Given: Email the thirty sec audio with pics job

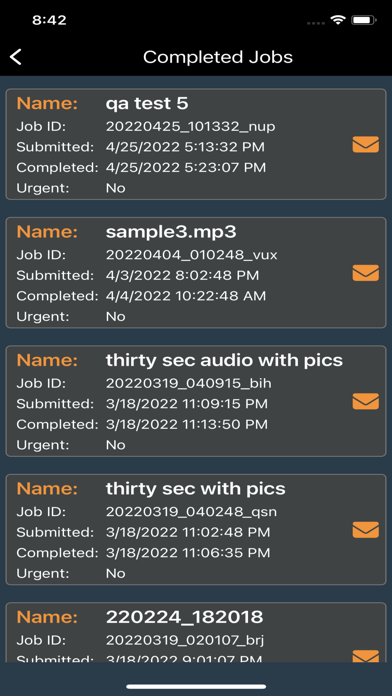Looking at the screenshot, I should [365, 401].
